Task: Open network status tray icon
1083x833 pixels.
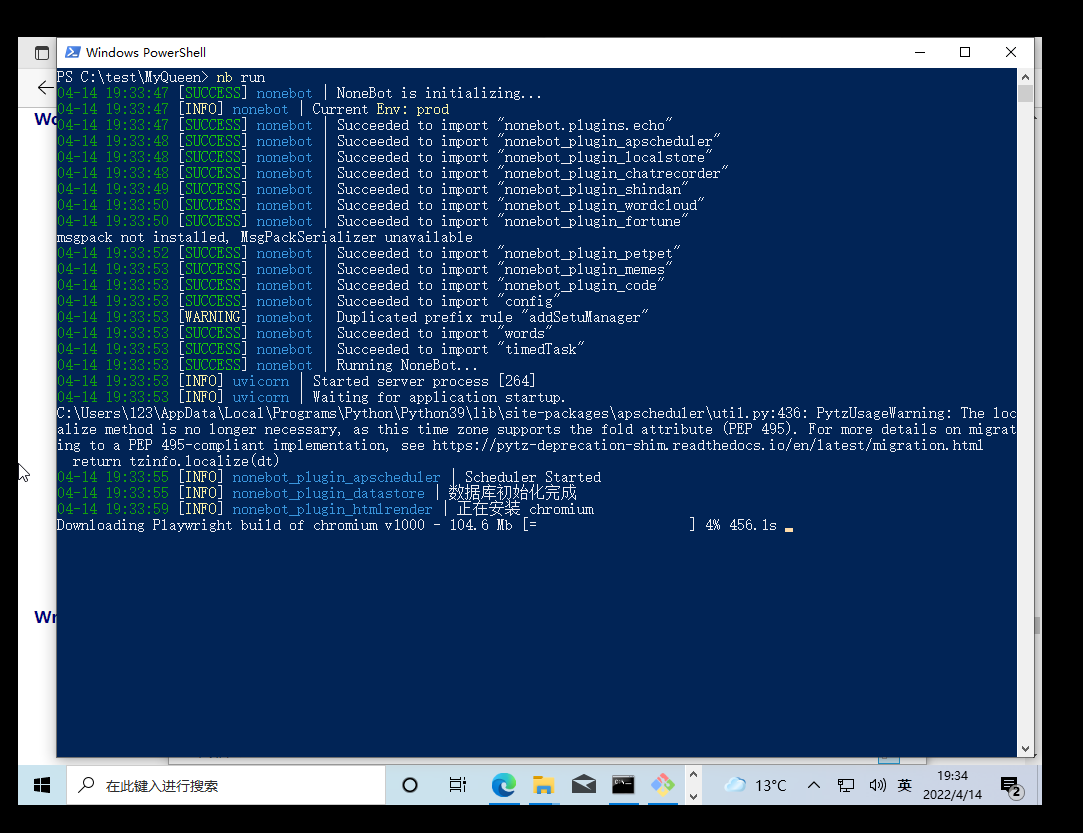Action: (845, 785)
